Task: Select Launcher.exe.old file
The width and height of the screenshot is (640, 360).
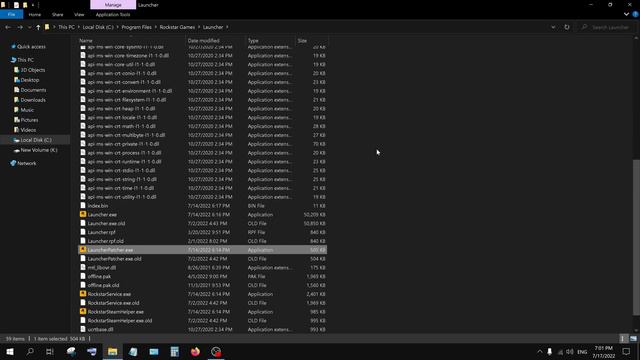Action: pyautogui.click(x=107, y=223)
